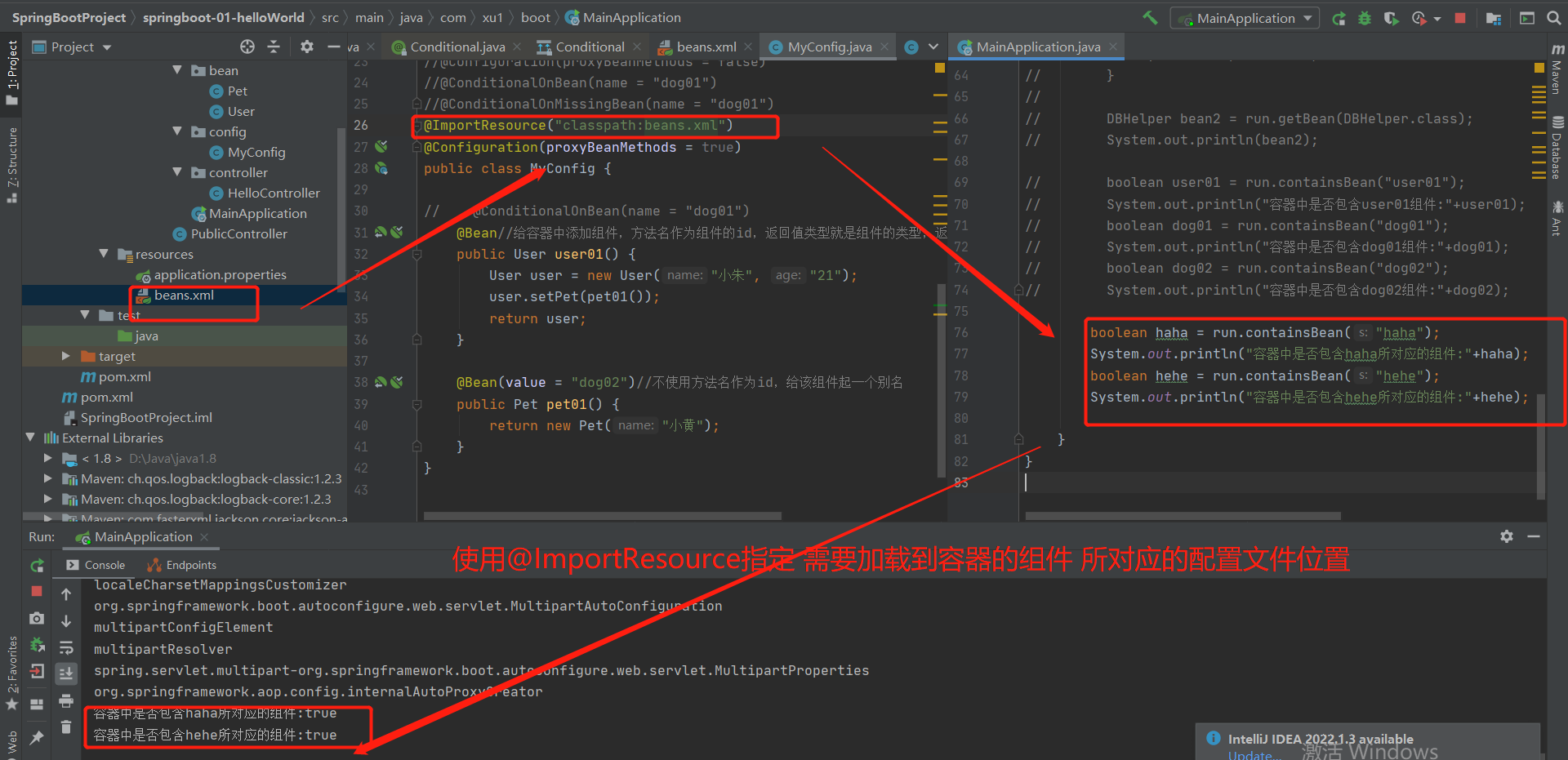This screenshot has width=1568, height=760.
Task: Expand the JDK 1.8 library node
Action: click(48, 458)
